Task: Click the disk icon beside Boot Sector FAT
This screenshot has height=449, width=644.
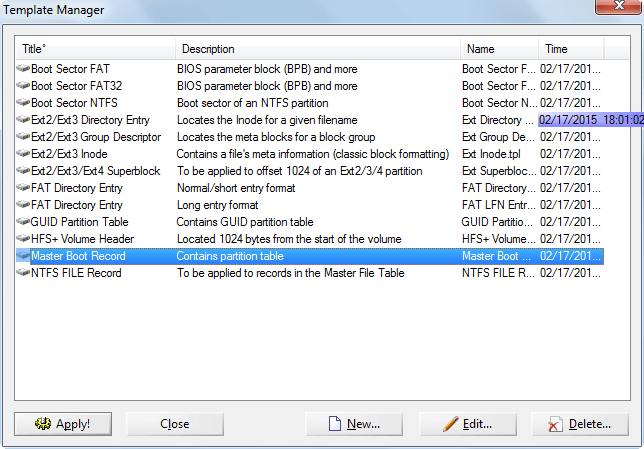Action: (23, 69)
